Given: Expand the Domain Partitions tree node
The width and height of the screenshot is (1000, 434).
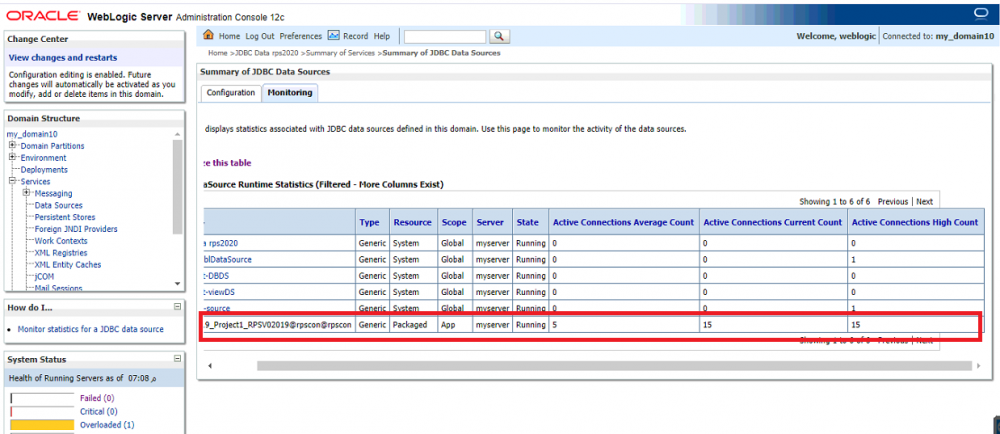Looking at the screenshot, I should point(12,146).
